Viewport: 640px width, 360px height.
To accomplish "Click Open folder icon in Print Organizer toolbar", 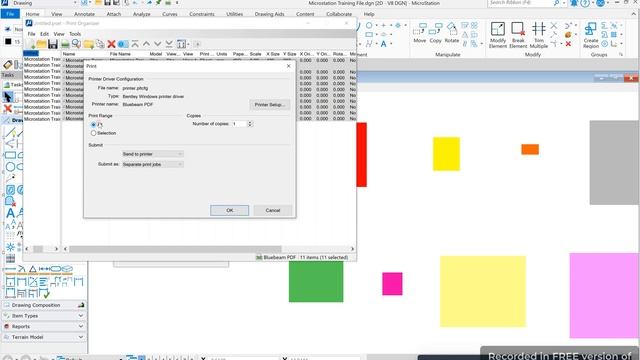I will 41,44.
